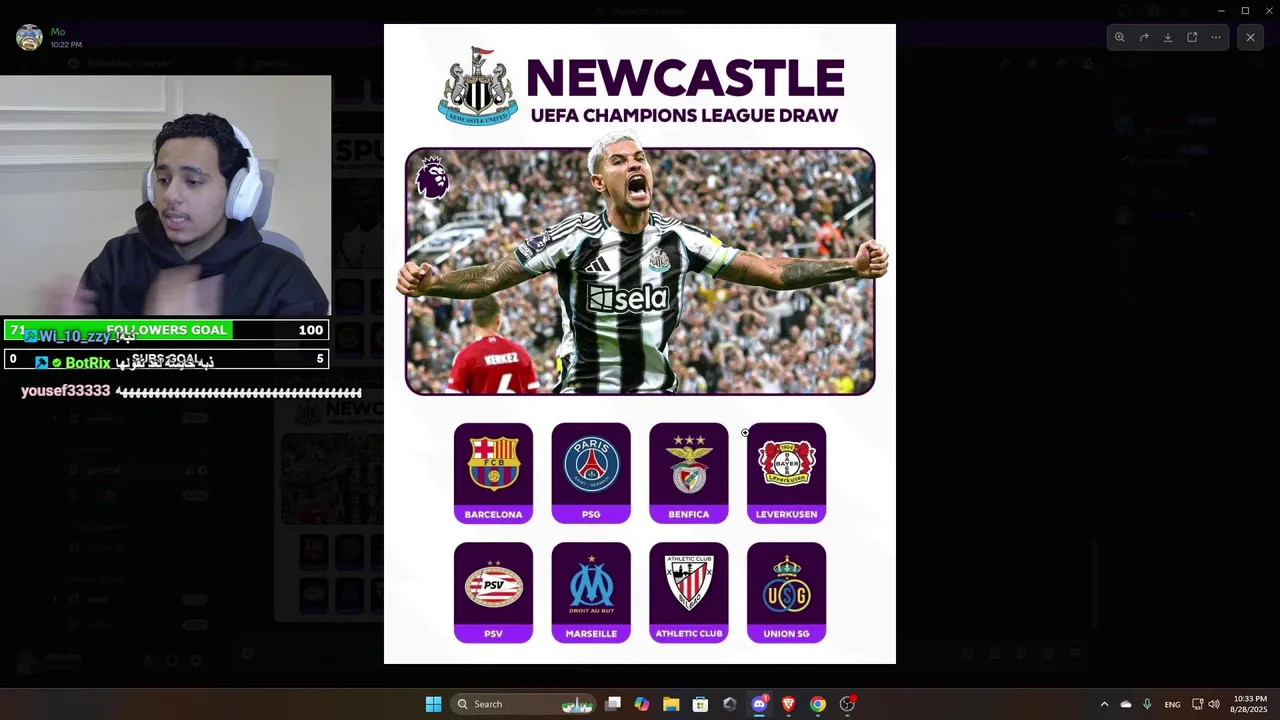
Task: Click the 'Wi_10_zzy' chat username
Action: click(74, 337)
